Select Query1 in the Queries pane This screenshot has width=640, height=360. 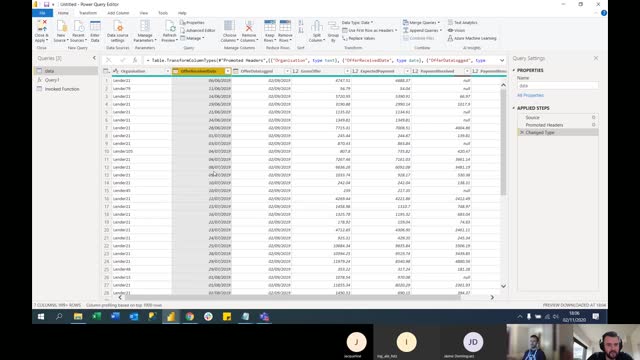[x=66, y=80]
